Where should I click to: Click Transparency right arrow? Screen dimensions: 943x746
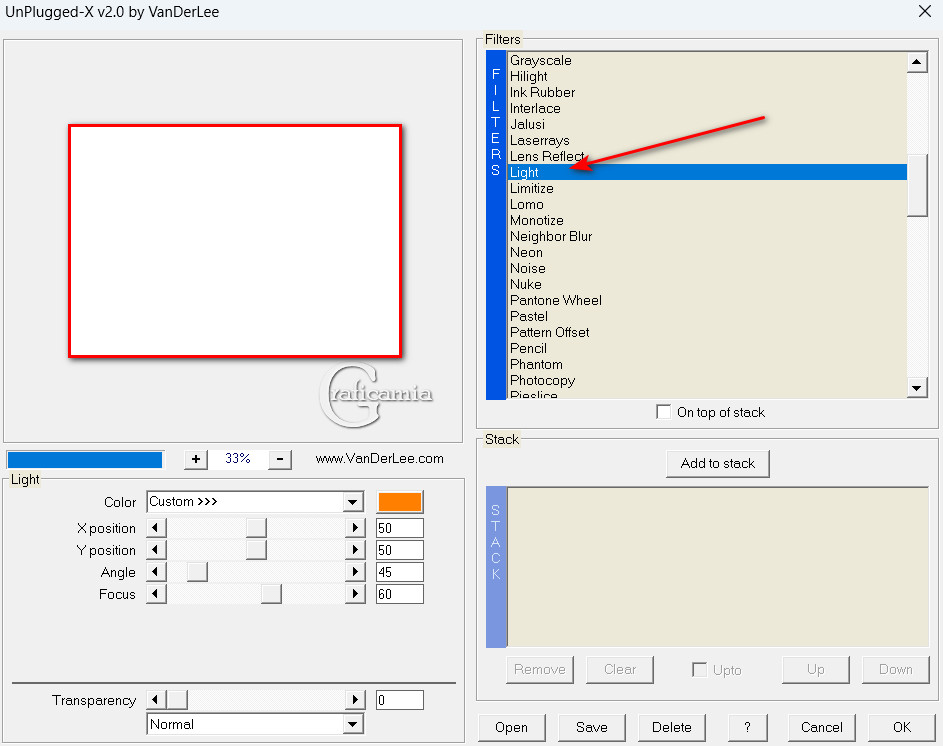click(x=355, y=700)
